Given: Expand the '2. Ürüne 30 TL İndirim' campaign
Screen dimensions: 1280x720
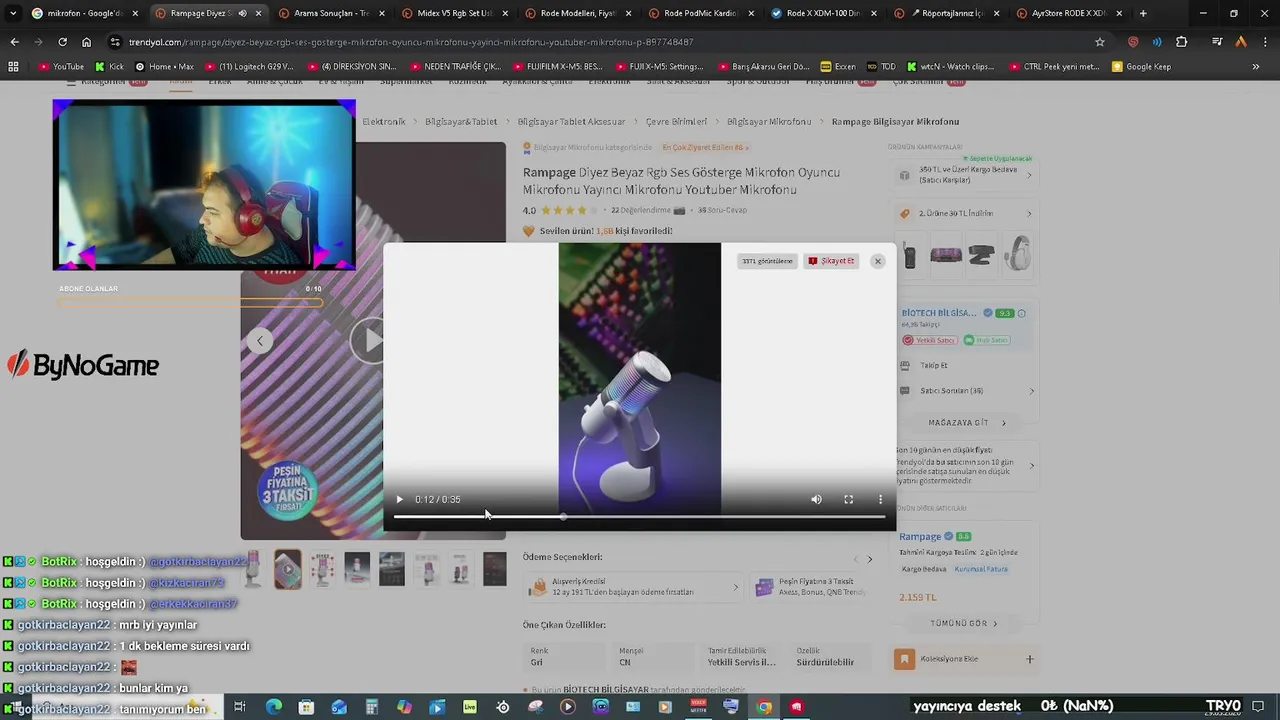Looking at the screenshot, I should (966, 213).
